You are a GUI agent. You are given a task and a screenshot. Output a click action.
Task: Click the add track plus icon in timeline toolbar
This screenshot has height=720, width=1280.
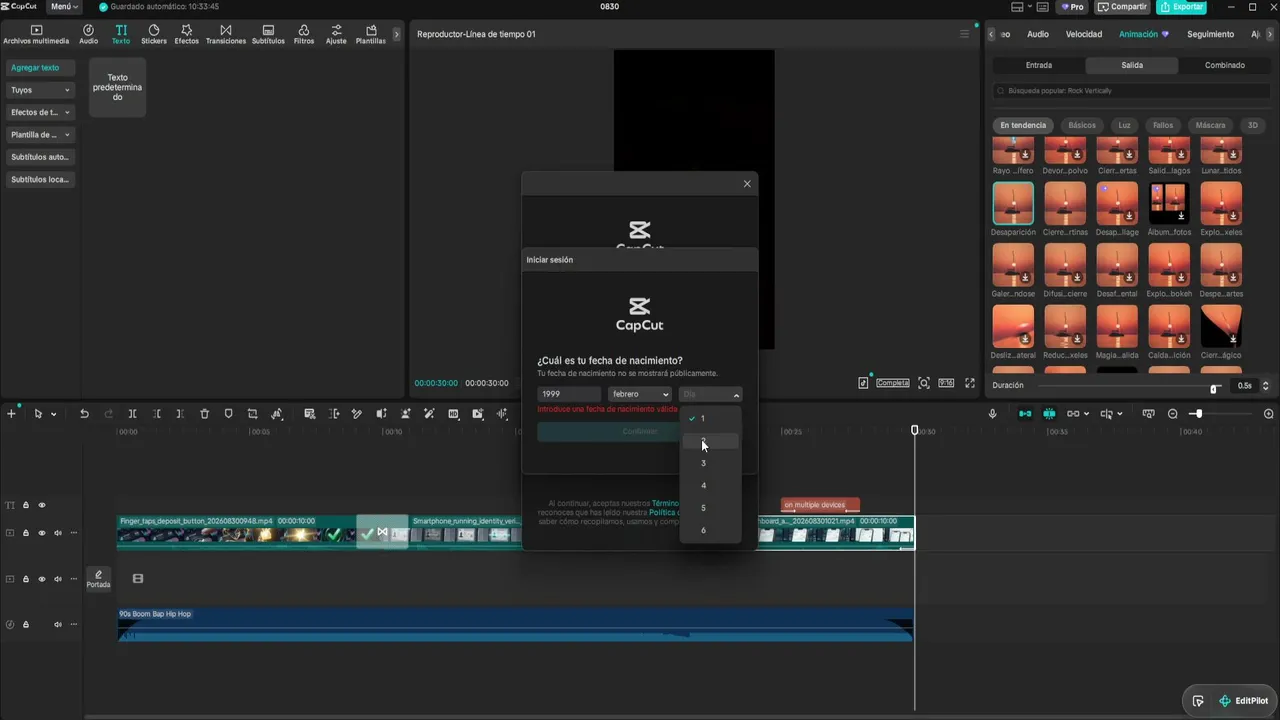[12, 414]
